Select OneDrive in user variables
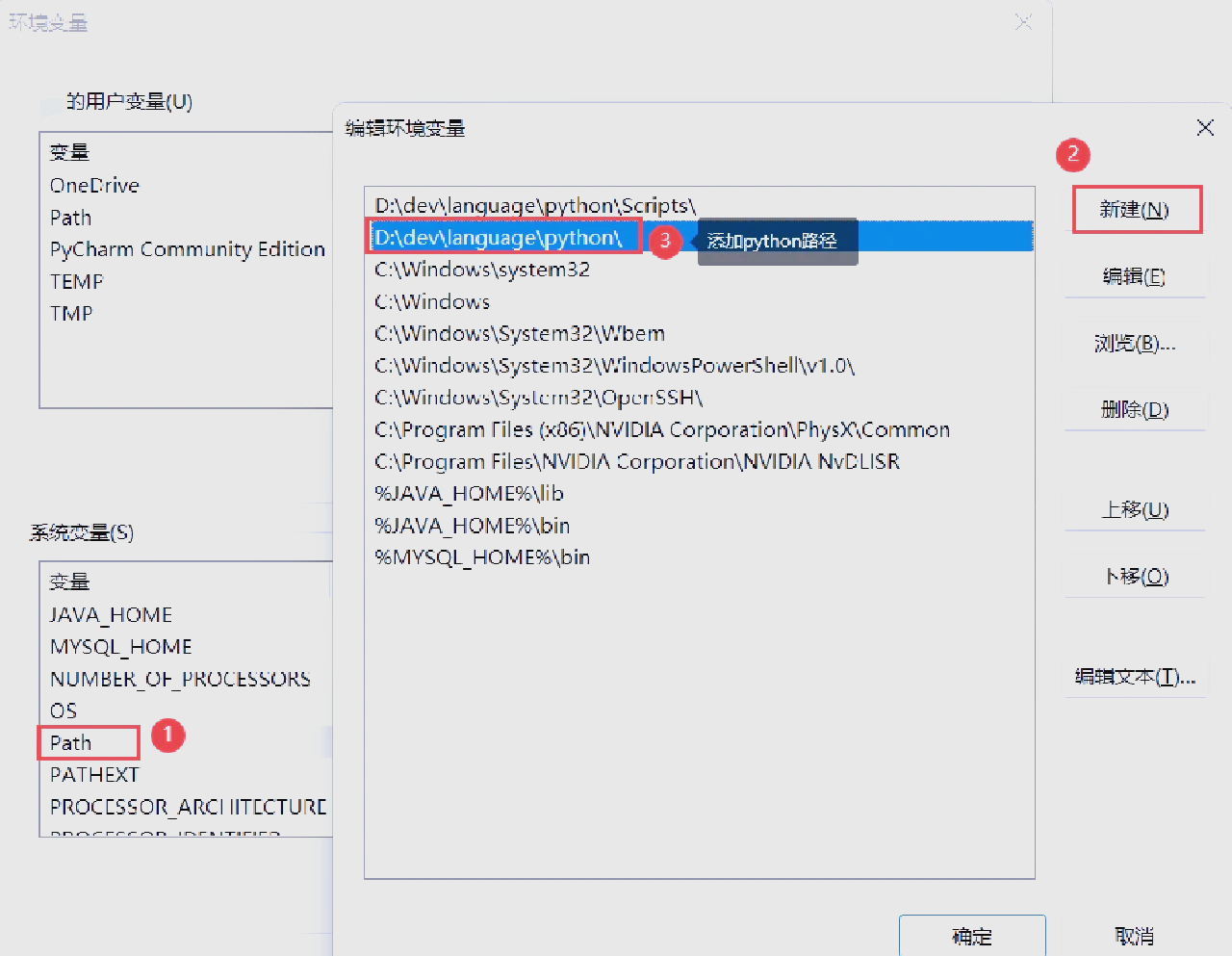The height and width of the screenshot is (956, 1232). (x=94, y=186)
